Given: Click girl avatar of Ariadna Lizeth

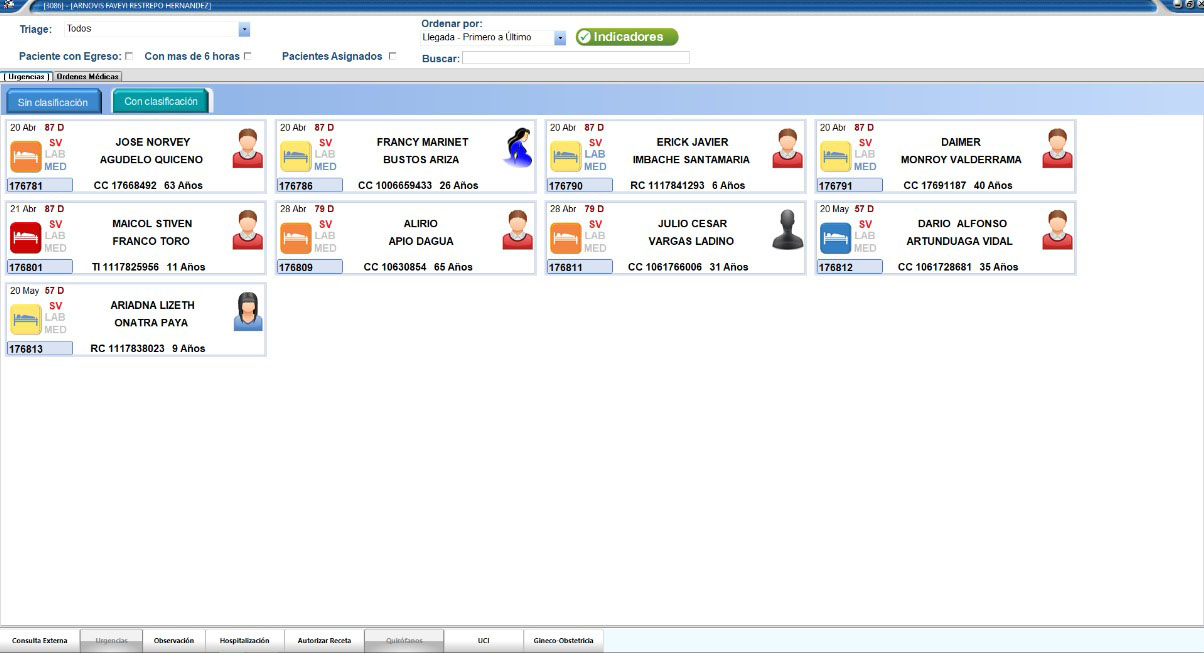Looking at the screenshot, I should pyautogui.click(x=247, y=312).
